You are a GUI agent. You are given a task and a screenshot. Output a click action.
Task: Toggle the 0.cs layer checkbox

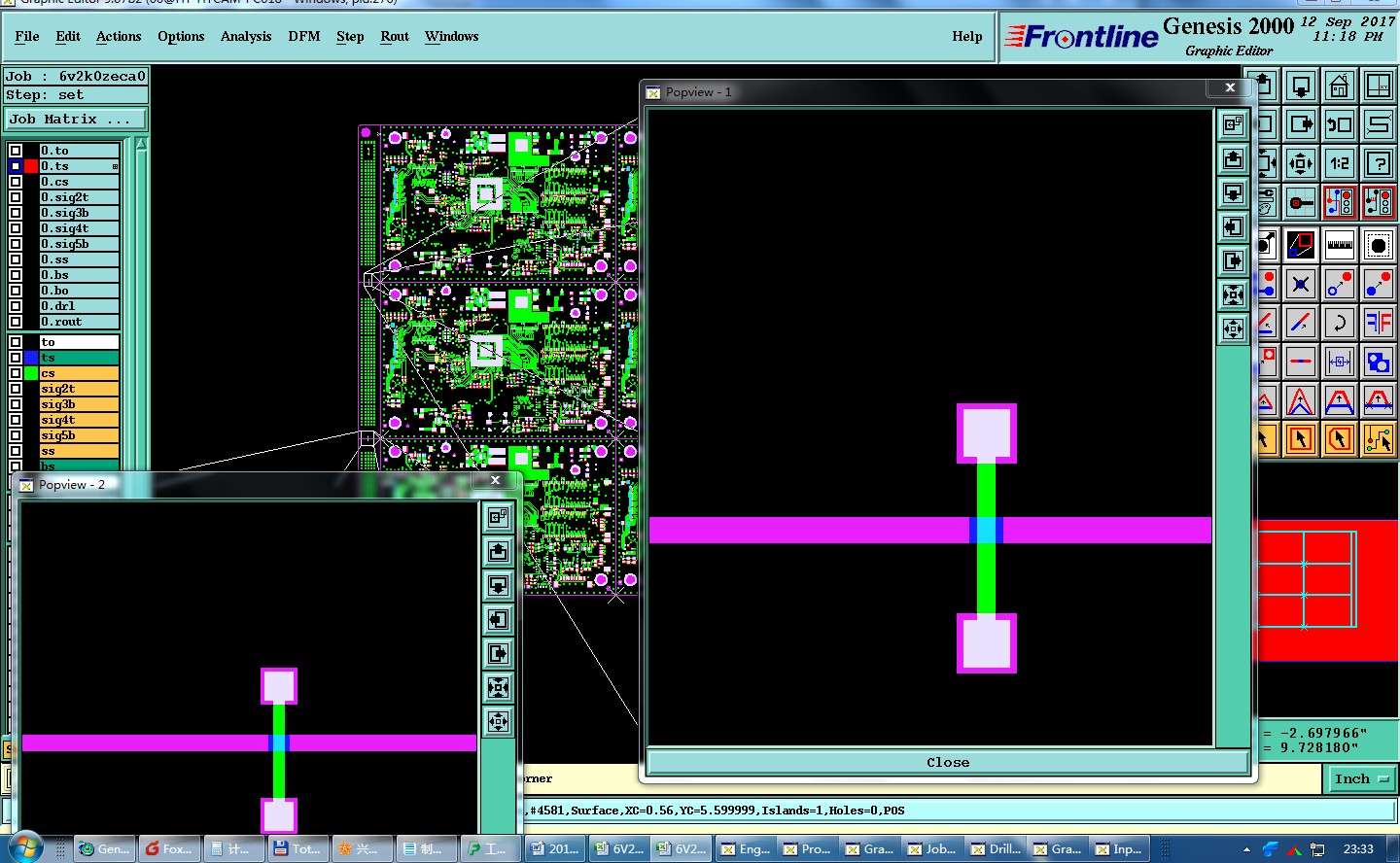pos(16,182)
